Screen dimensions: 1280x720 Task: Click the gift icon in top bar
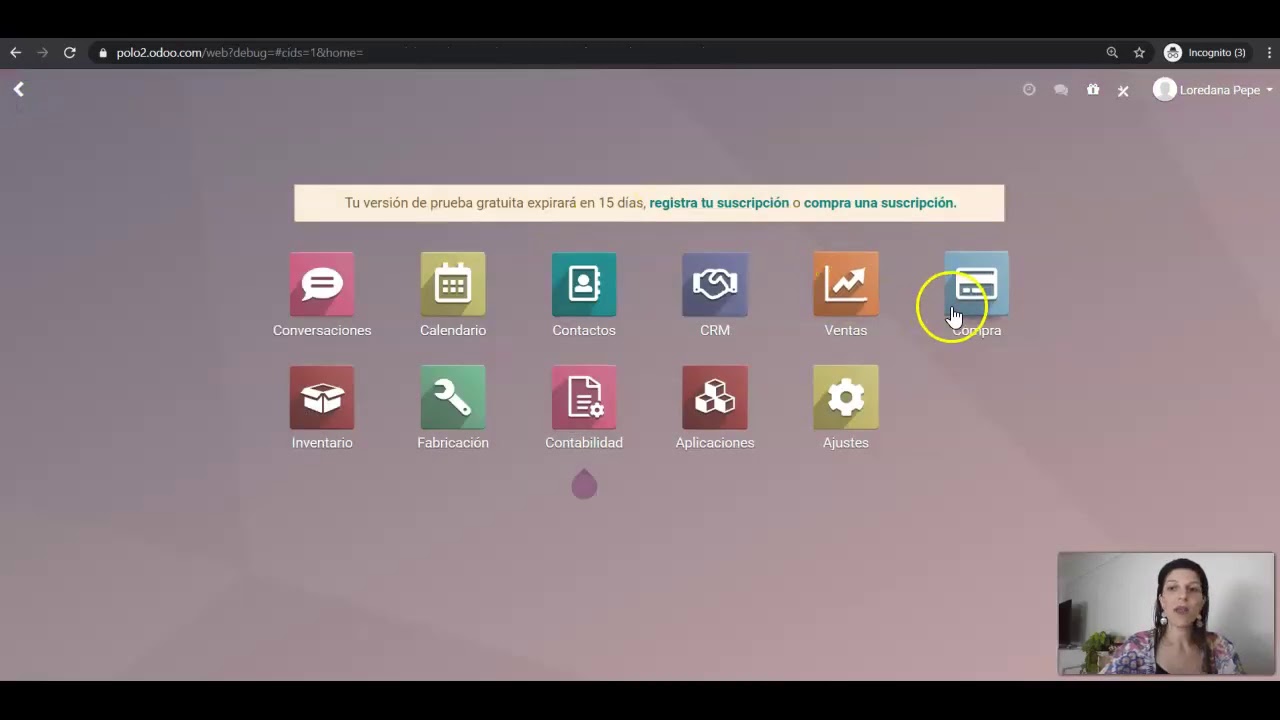pyautogui.click(x=1093, y=90)
